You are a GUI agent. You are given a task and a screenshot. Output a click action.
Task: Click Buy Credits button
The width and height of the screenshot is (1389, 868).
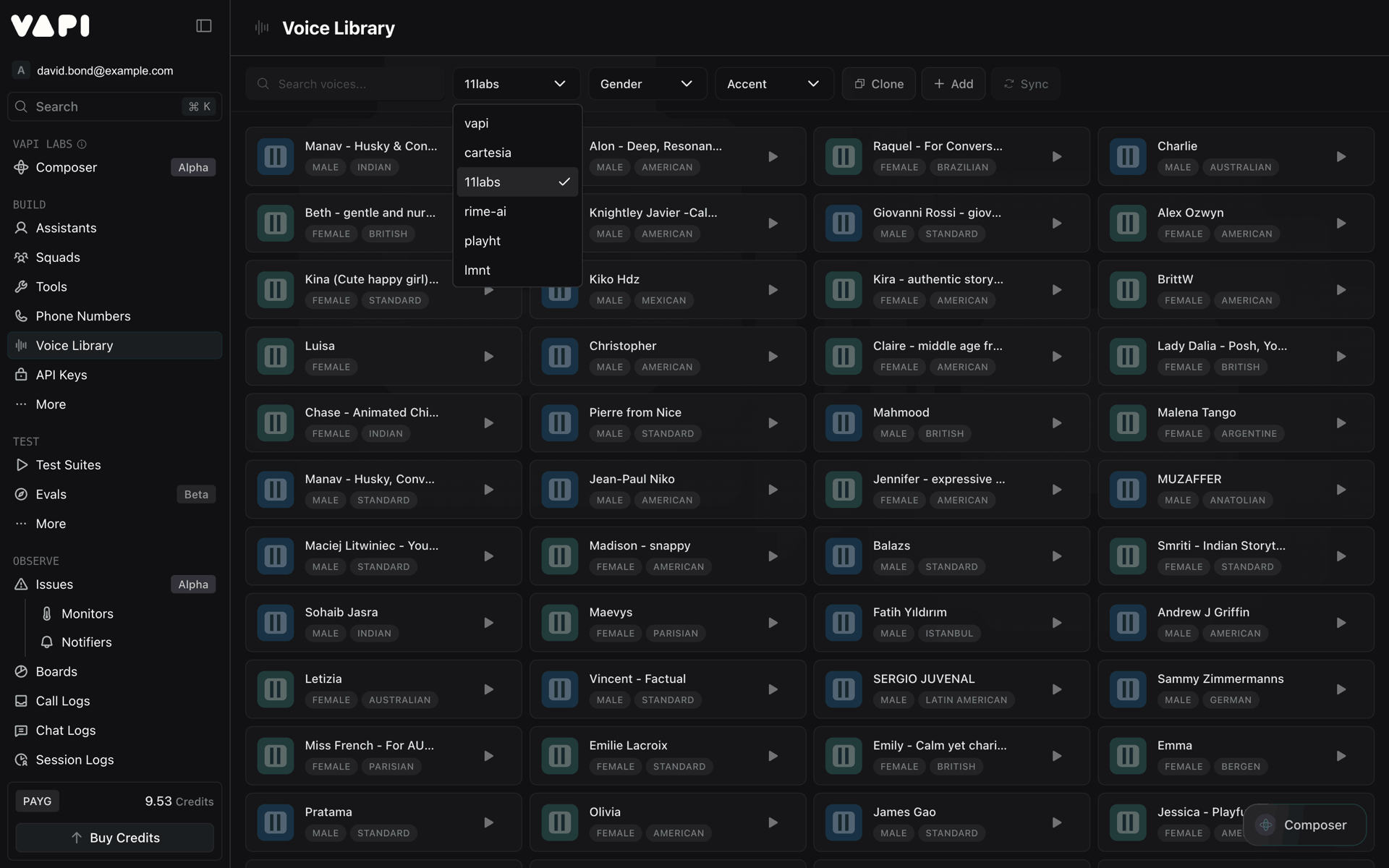click(115, 838)
